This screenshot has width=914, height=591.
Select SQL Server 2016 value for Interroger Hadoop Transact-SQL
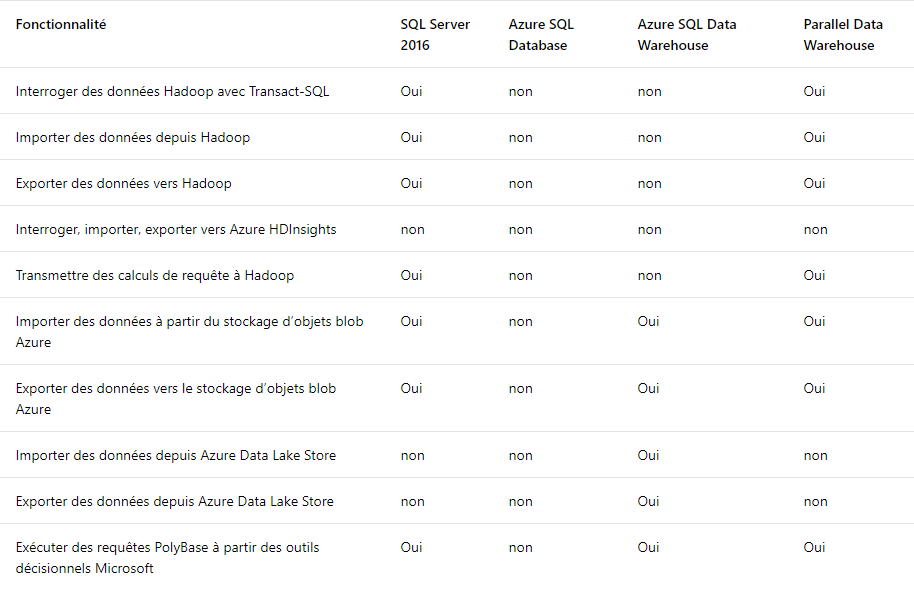tap(411, 92)
